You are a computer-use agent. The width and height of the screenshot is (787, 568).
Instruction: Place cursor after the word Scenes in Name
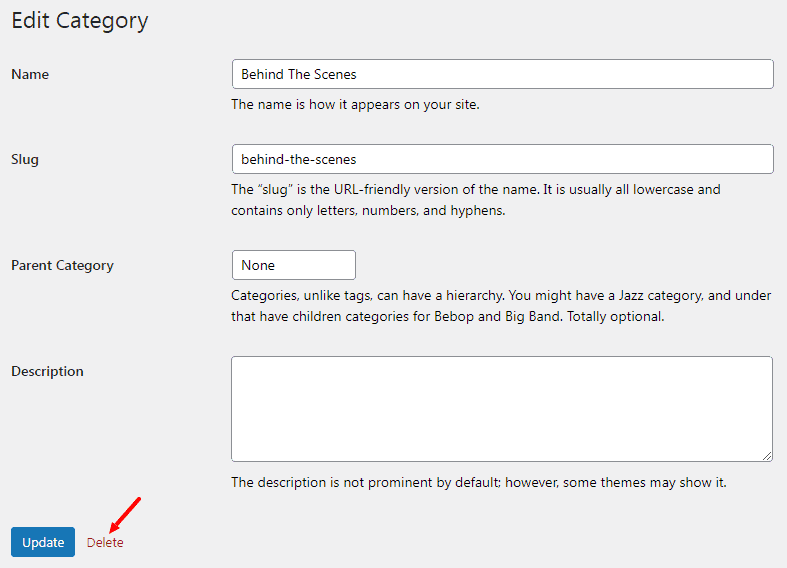[x=357, y=74]
